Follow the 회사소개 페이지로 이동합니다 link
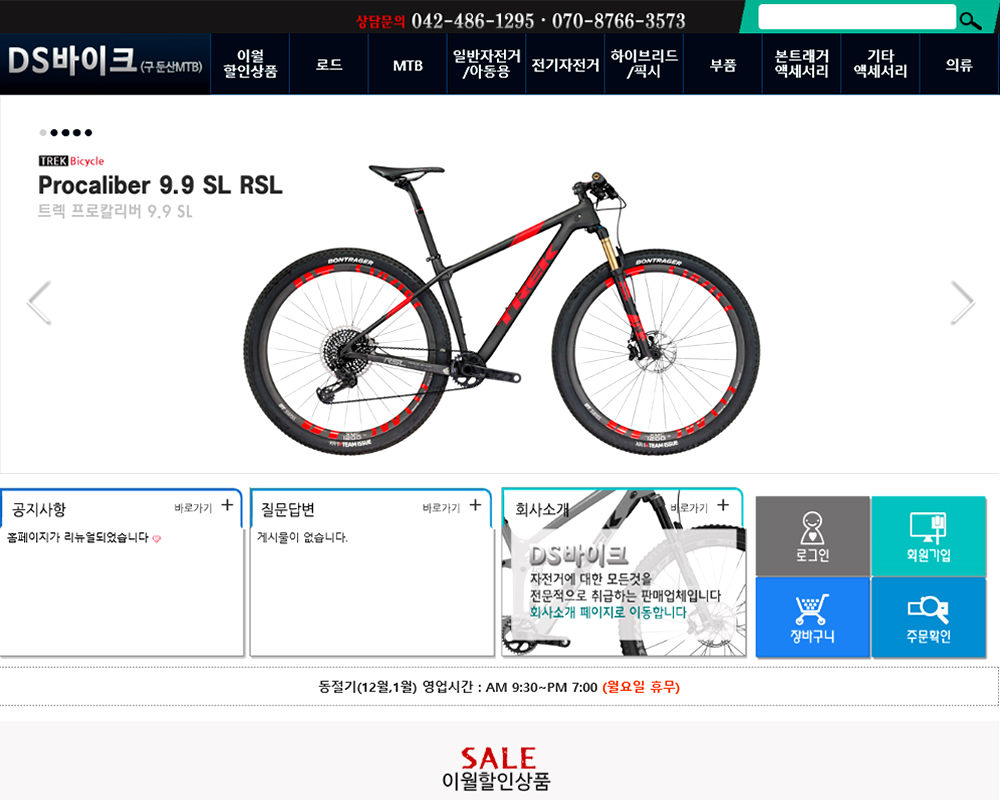 (x=608, y=612)
